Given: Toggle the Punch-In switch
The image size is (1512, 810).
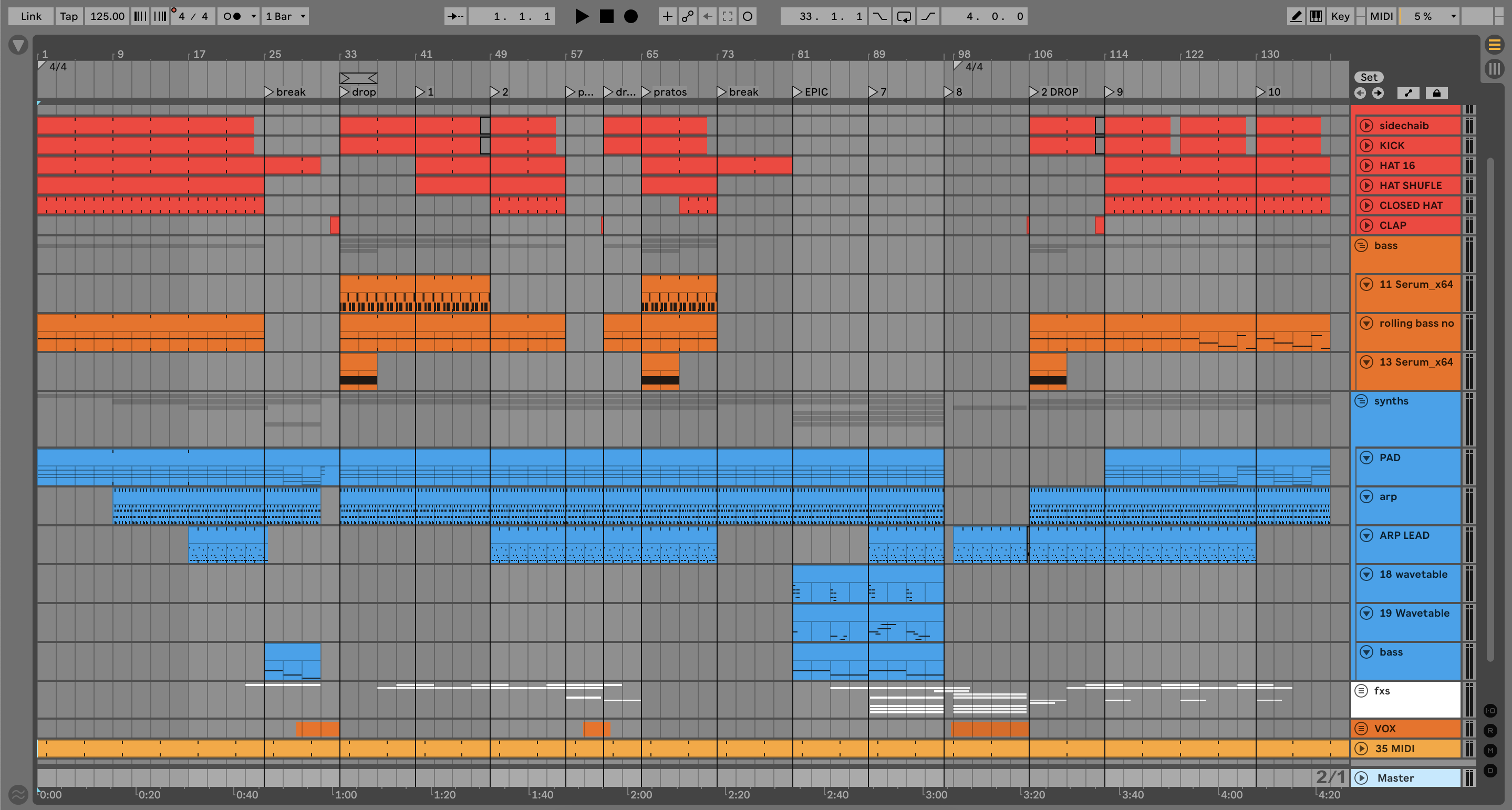Looking at the screenshot, I should coord(879,16).
